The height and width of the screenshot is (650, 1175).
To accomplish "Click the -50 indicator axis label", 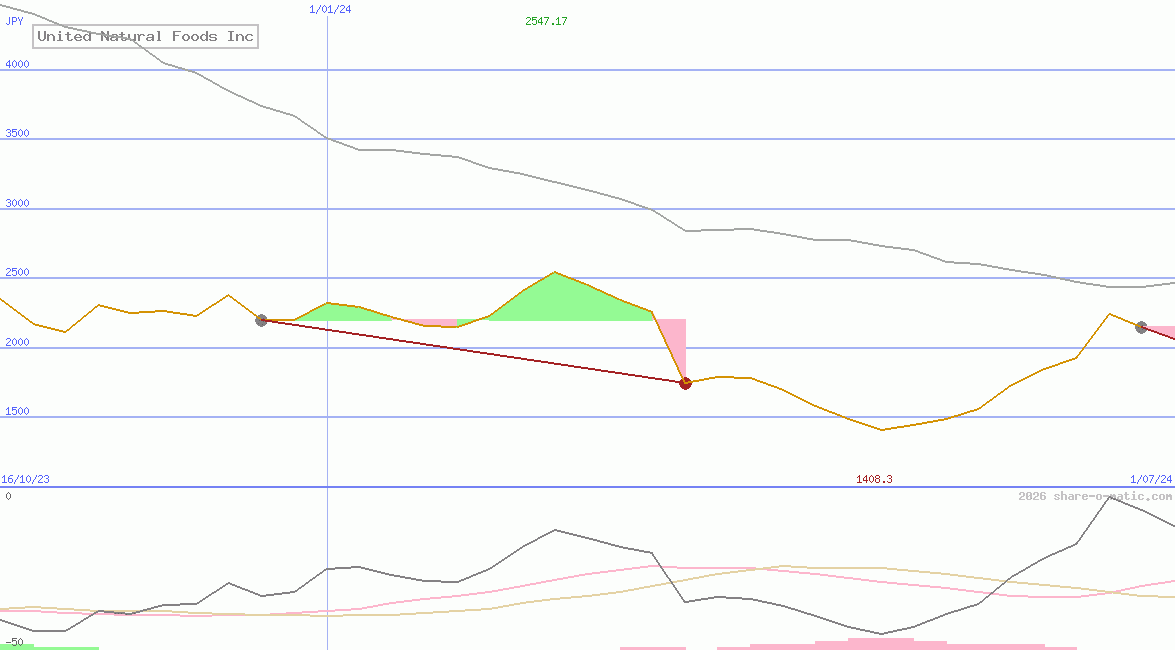I will [14, 643].
